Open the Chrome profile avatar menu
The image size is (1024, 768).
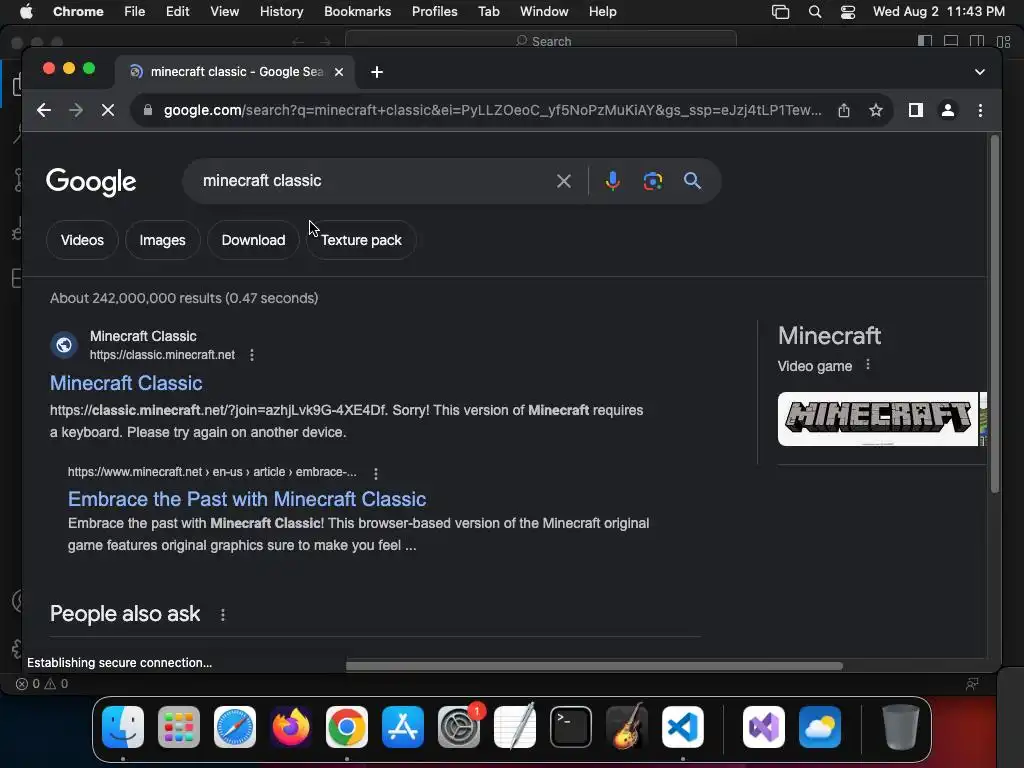(948, 110)
